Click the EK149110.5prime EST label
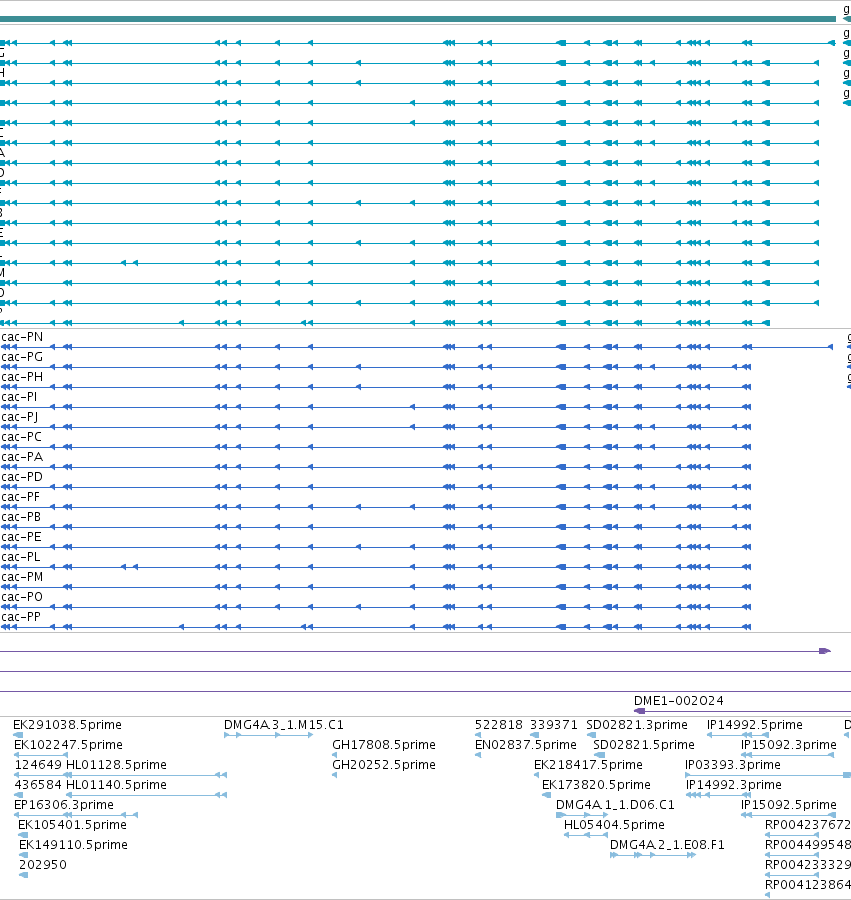The image size is (851, 900). [73, 845]
